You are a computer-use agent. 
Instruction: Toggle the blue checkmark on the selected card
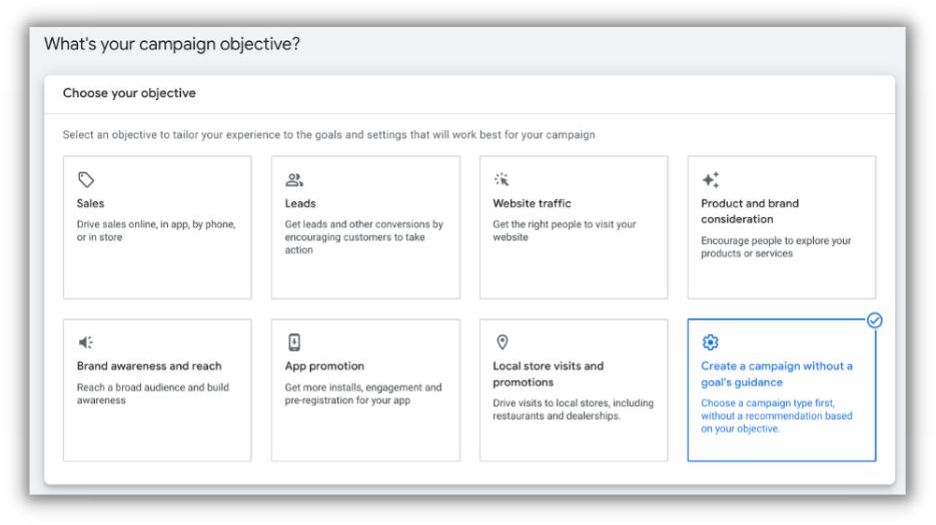[x=875, y=321]
